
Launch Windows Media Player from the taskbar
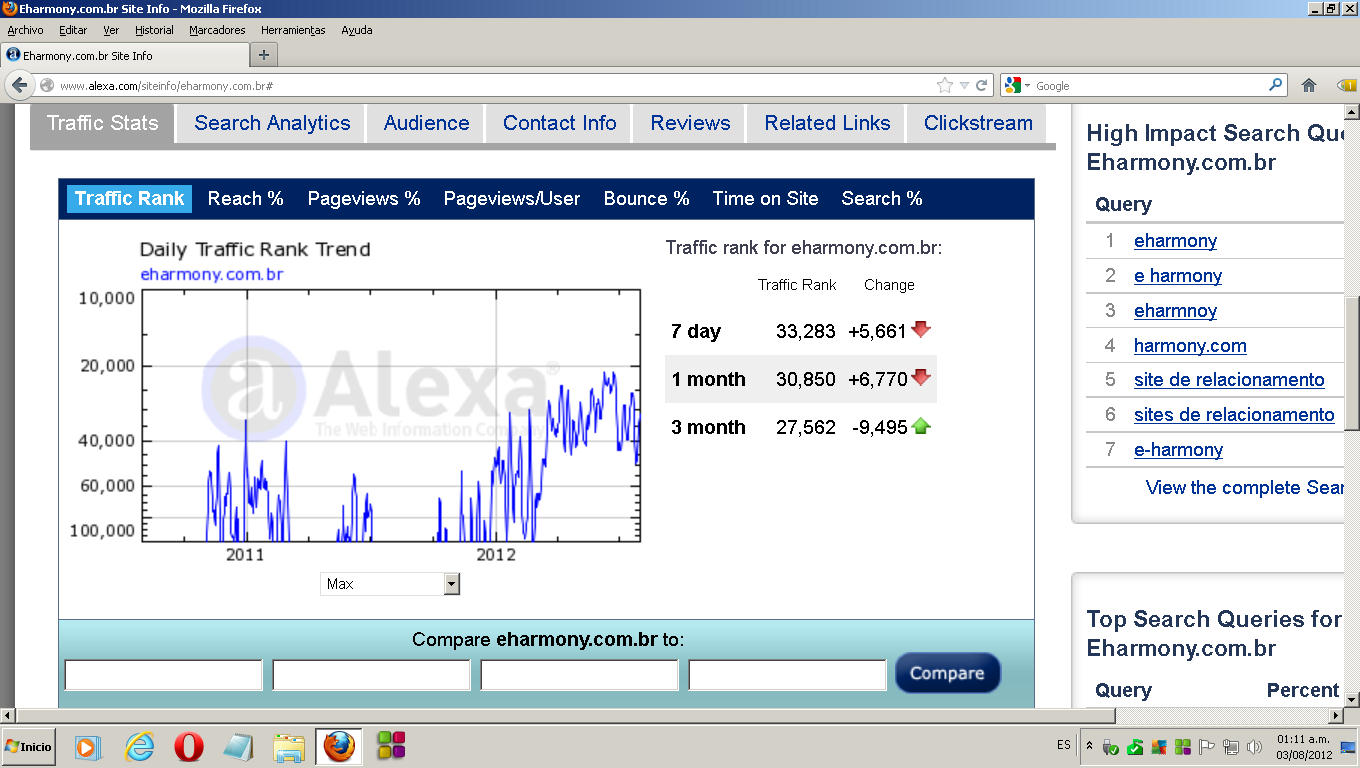pos(88,746)
